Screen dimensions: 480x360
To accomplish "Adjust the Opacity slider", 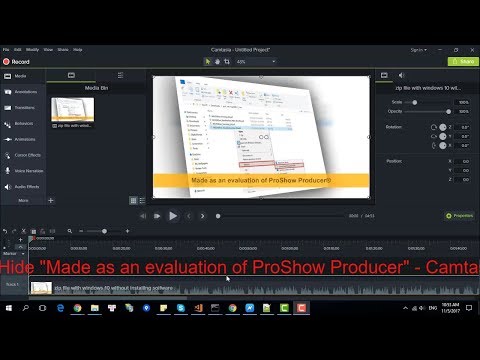I will [x=449, y=111].
